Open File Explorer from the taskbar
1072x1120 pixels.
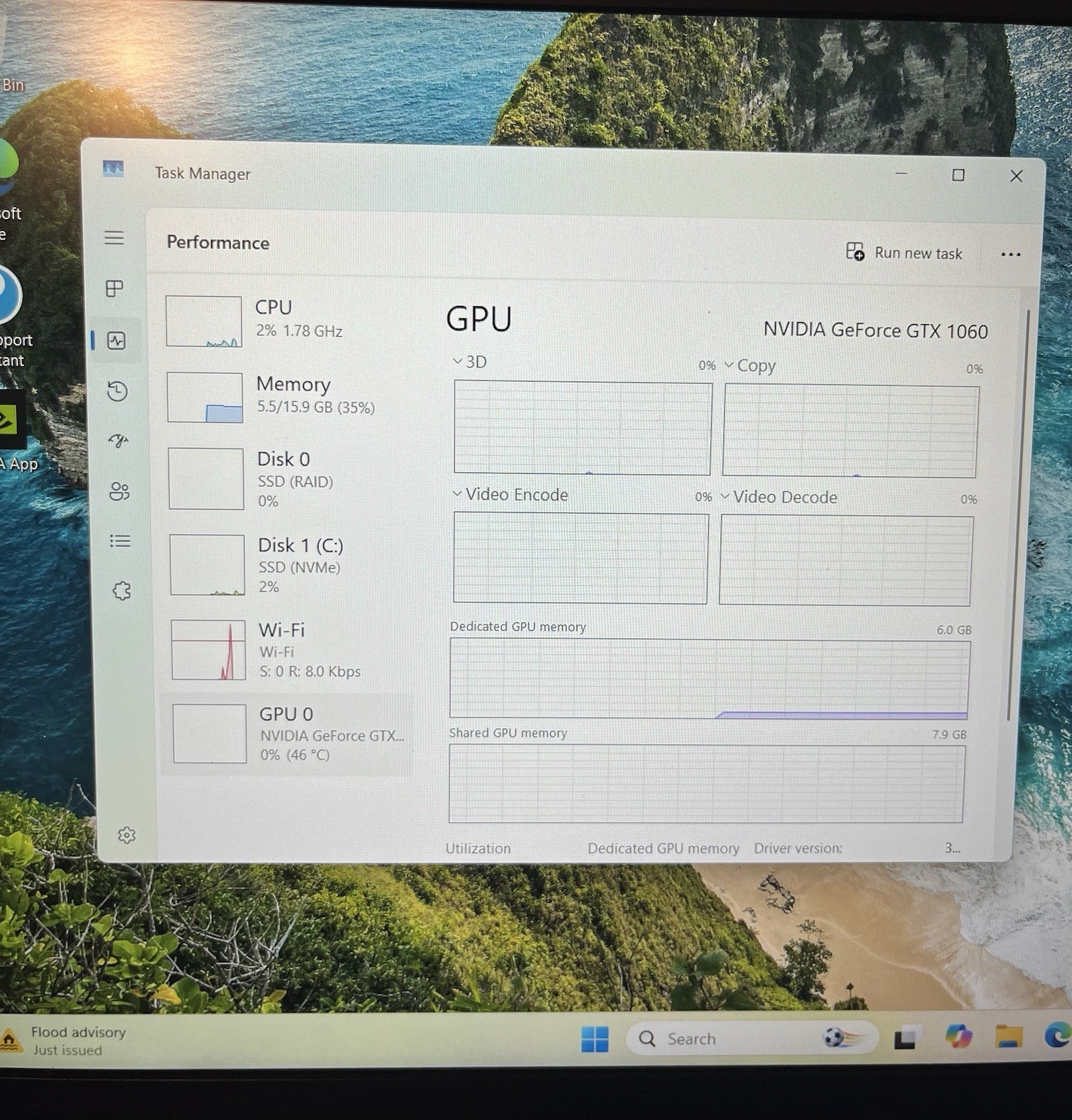pos(1009,1036)
